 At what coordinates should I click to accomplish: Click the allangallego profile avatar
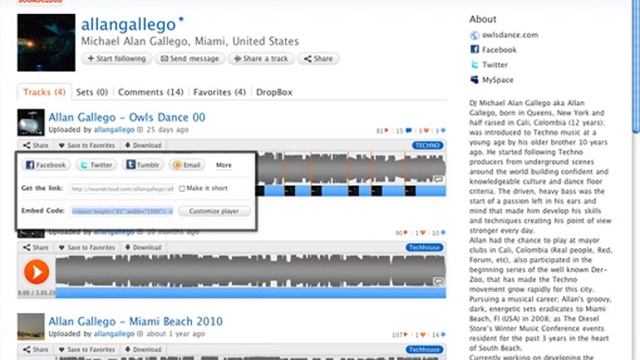[46, 42]
